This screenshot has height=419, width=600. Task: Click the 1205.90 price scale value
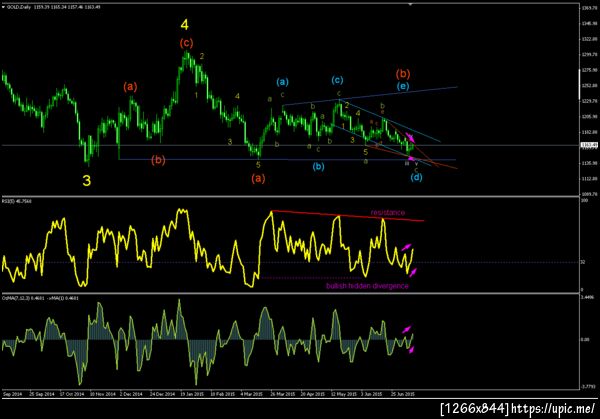click(589, 116)
